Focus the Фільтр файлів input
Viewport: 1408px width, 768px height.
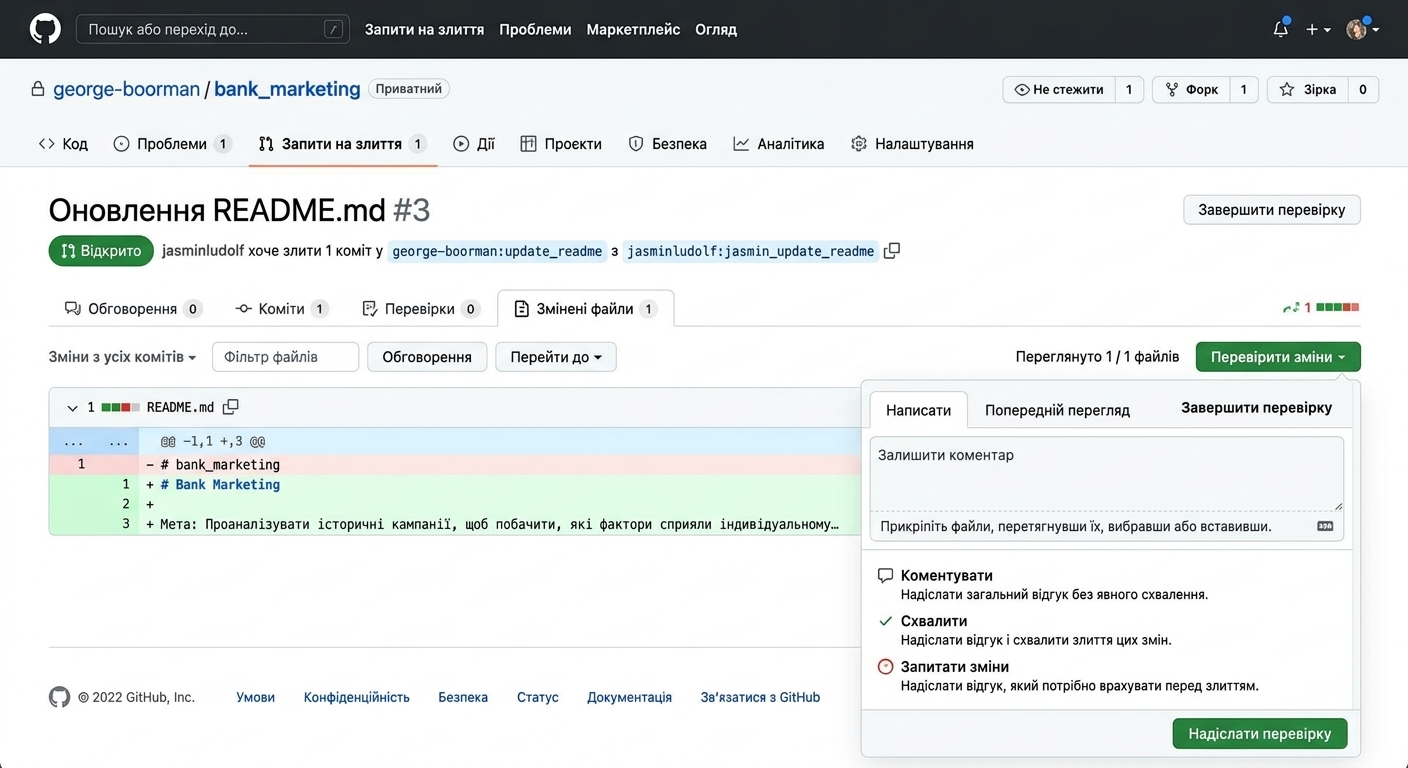[285, 357]
